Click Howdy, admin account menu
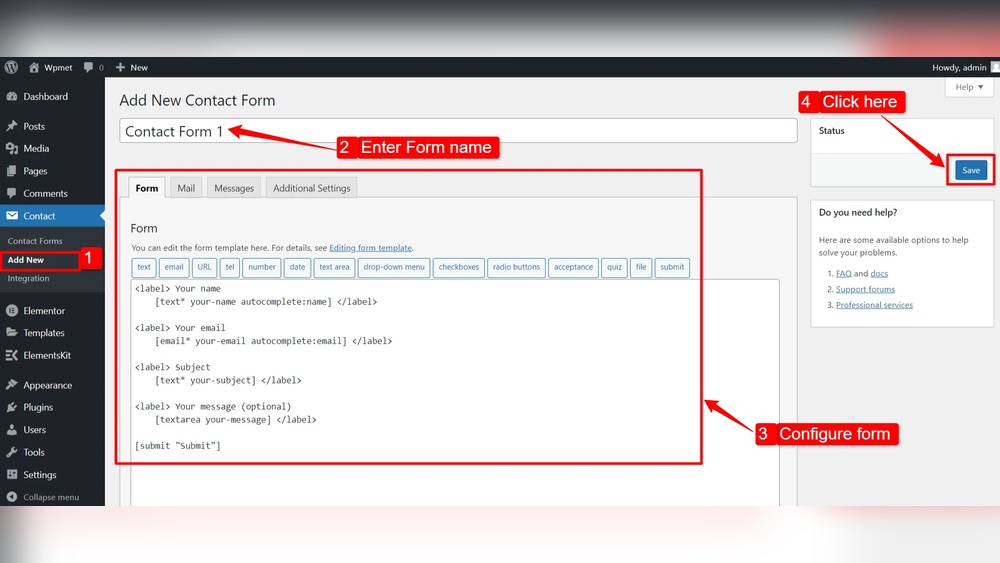1000x563 pixels. point(965,67)
